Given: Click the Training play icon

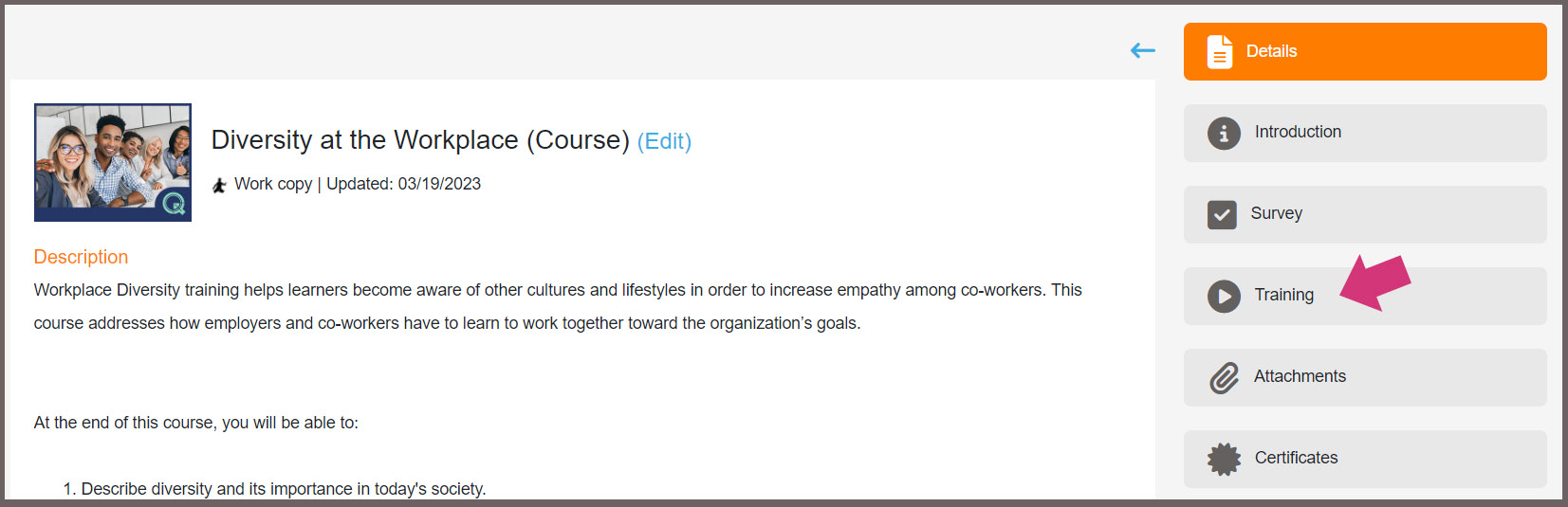Looking at the screenshot, I should click(1224, 297).
